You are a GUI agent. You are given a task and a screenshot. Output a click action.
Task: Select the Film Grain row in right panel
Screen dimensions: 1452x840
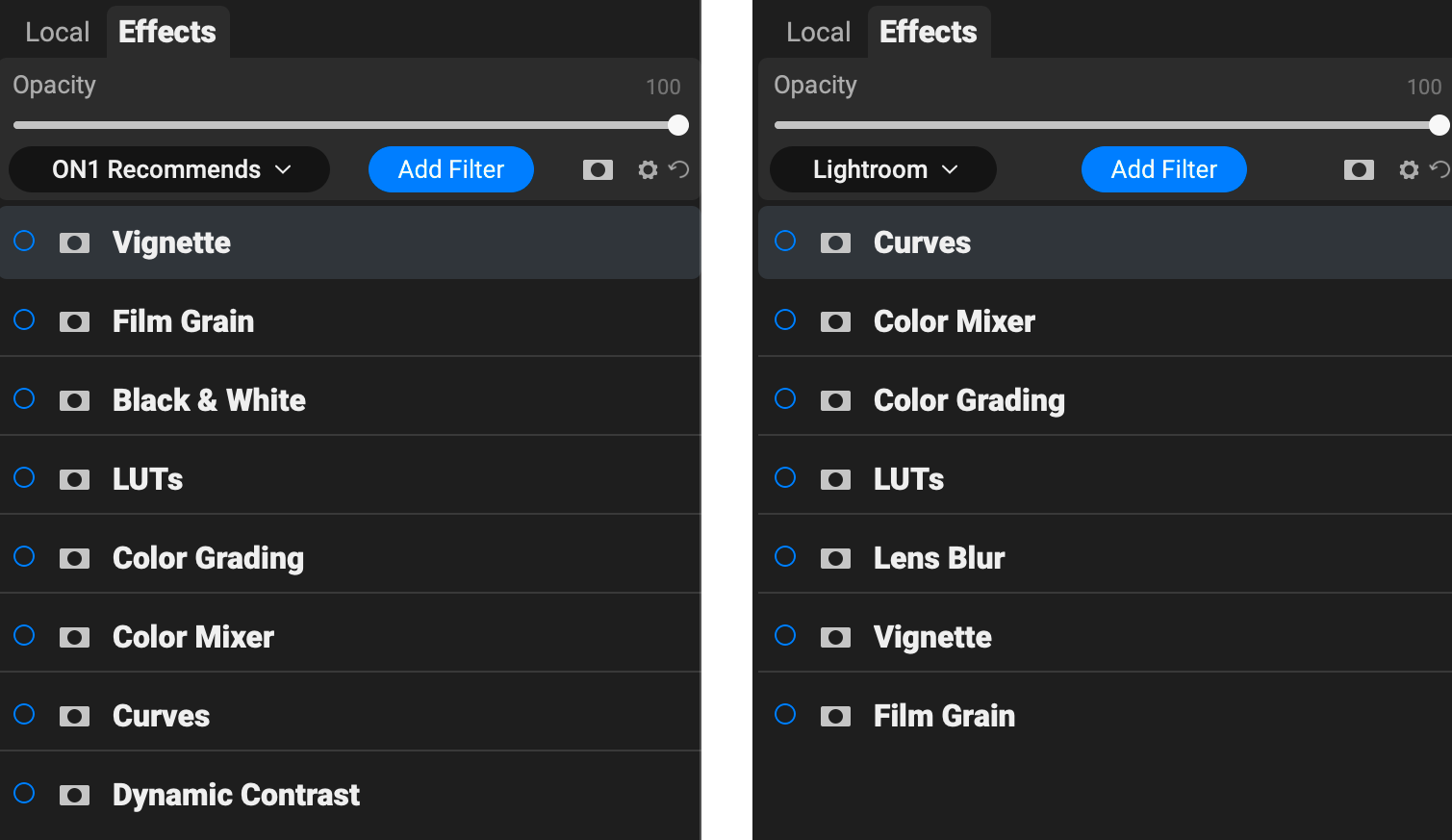(1105, 716)
